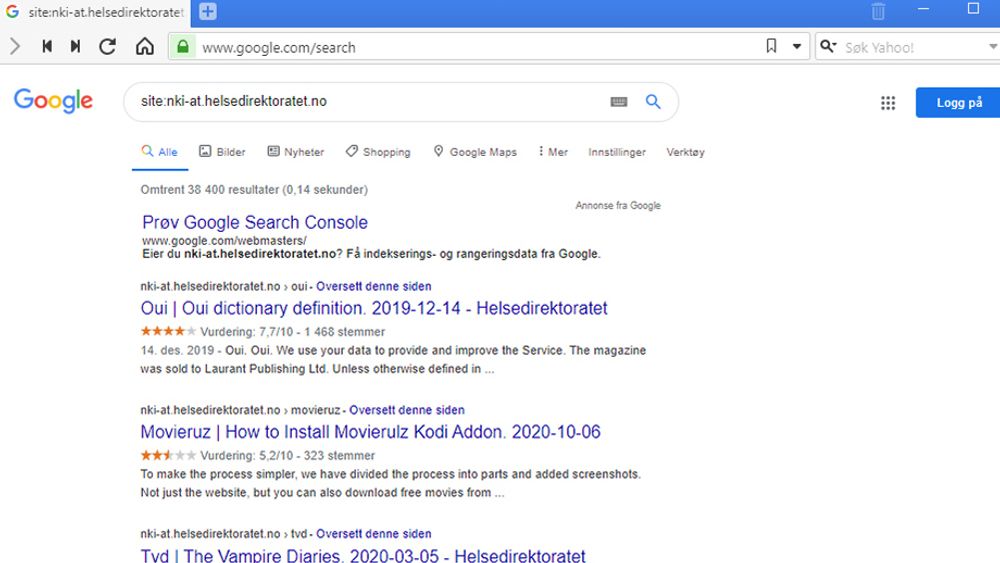
Task: Click the Oui dictionary definition result
Action: (x=374, y=308)
